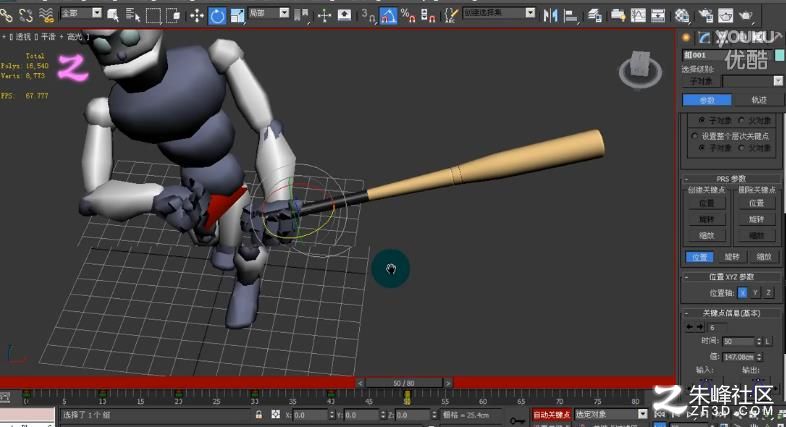
Task: Toggle the Spinner Snap icon
Action: (428, 16)
